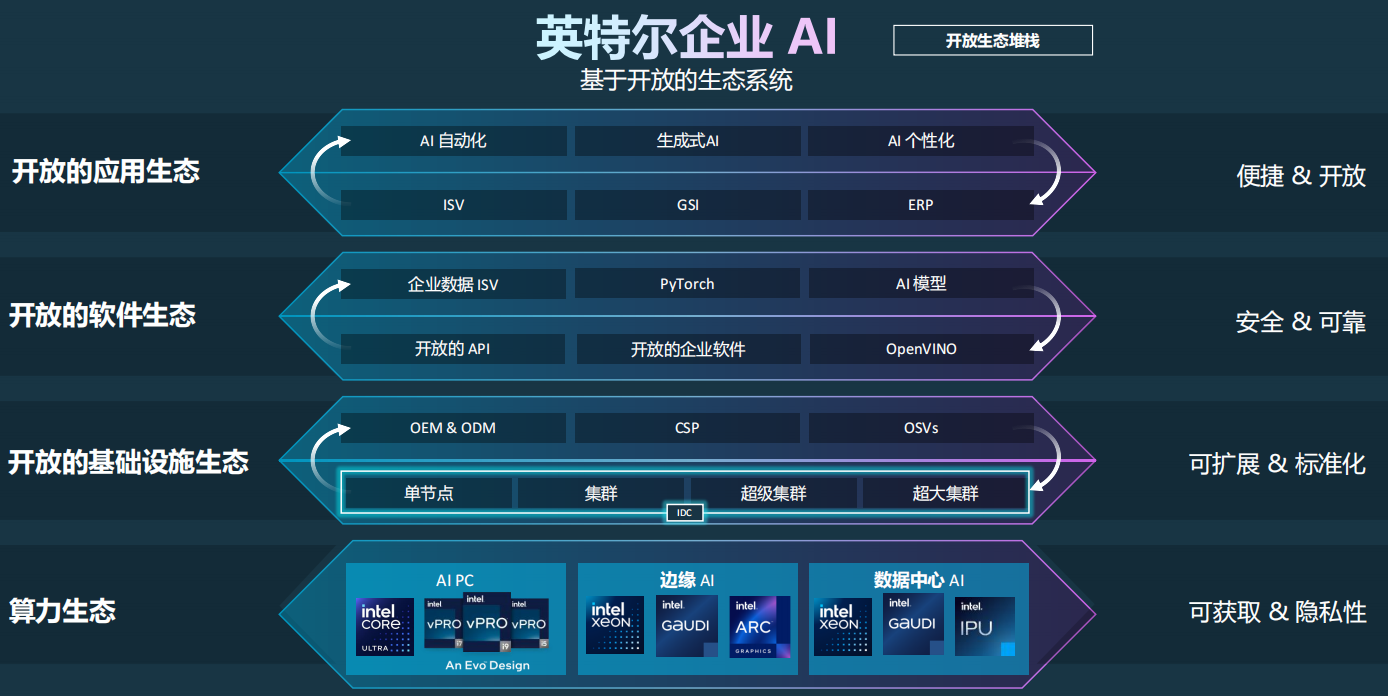Click the 数据中心 AI card heading
The width and height of the screenshot is (1388, 696).
click(919, 580)
